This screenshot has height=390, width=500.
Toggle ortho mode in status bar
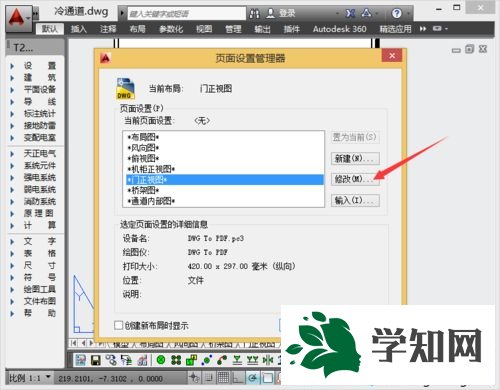pyautogui.click(x=238, y=378)
